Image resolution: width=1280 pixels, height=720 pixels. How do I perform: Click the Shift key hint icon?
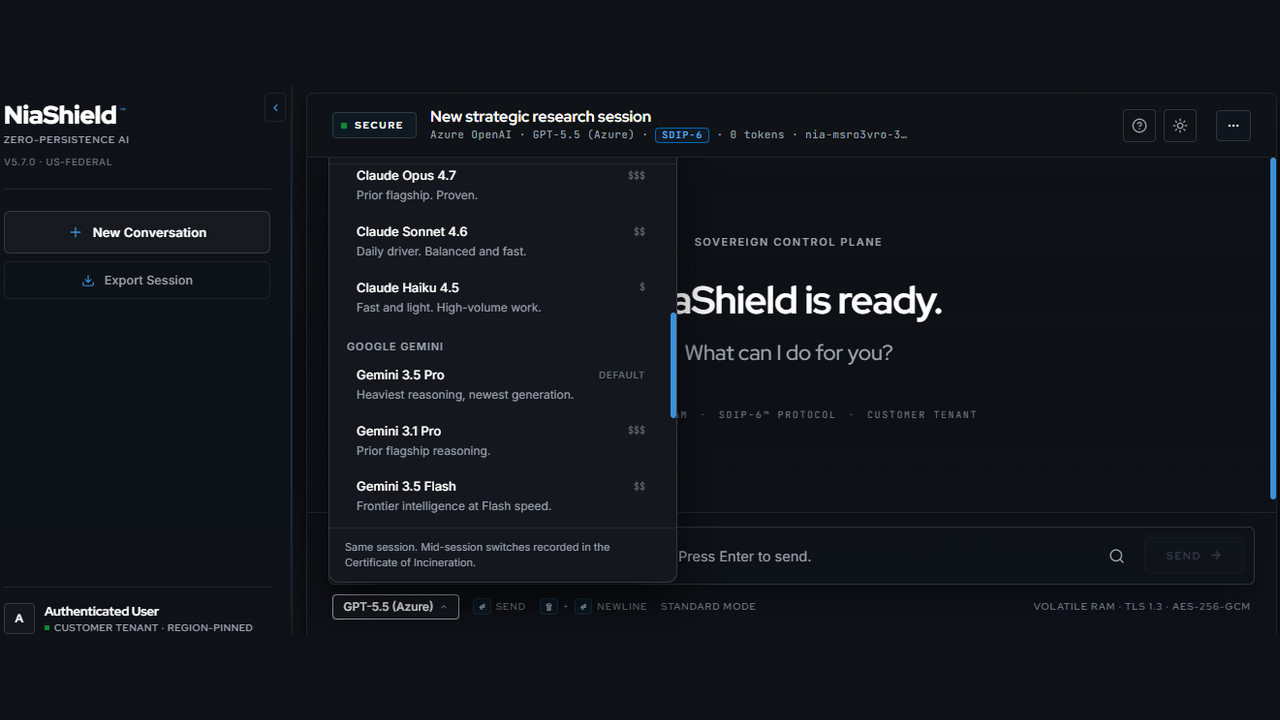548,606
